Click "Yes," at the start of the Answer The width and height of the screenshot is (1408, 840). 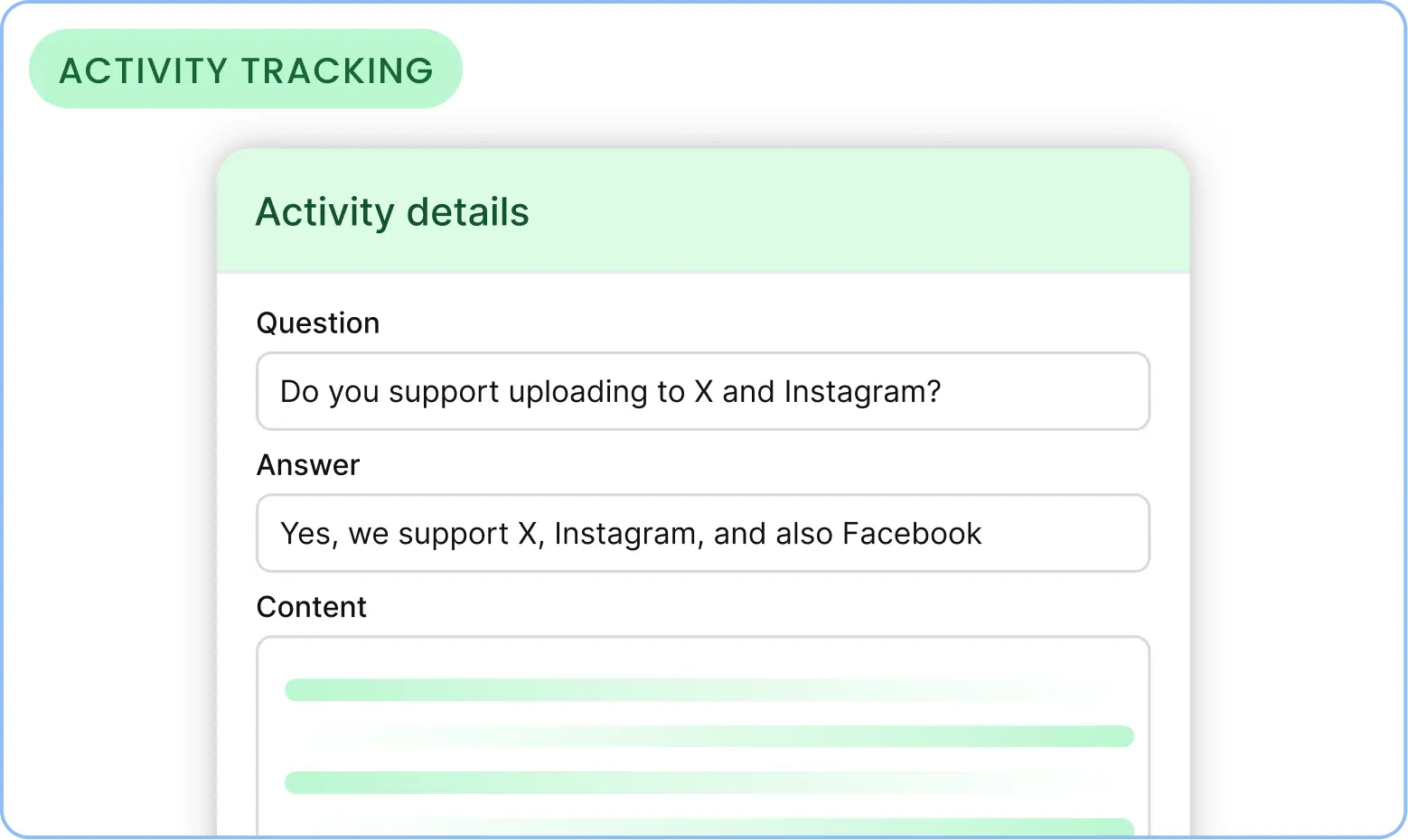tap(309, 533)
